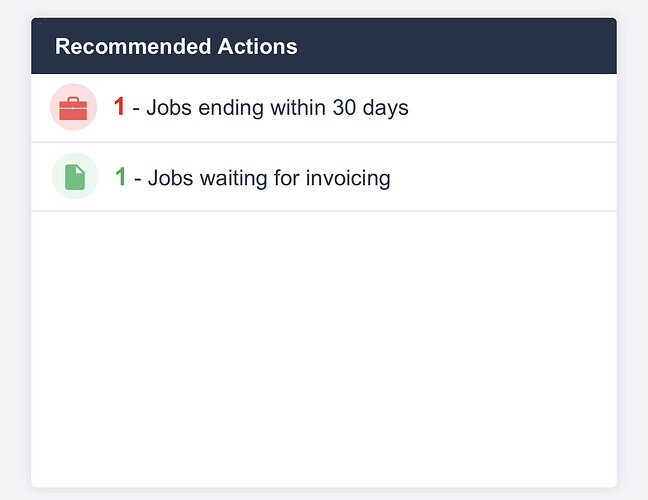This screenshot has width=648, height=500.
Task: Click the dark header bar right of title
Action: (457, 46)
